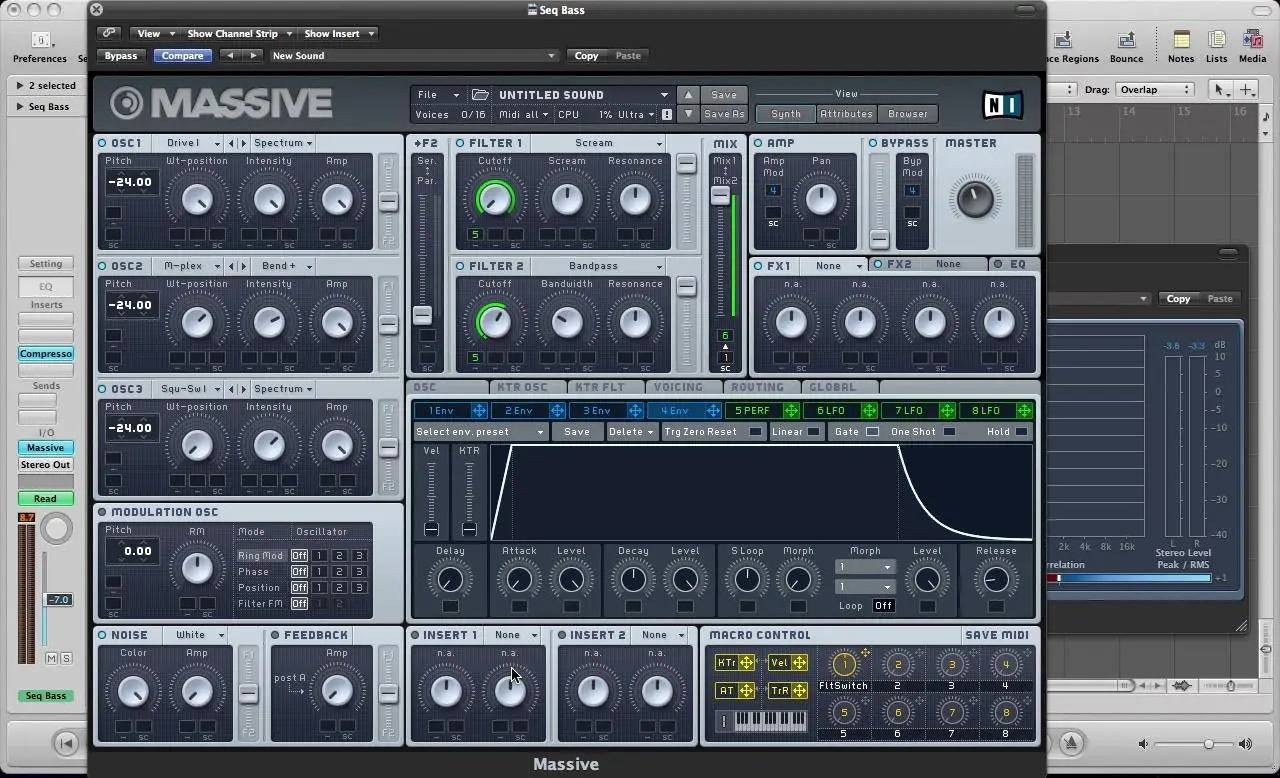Click the 5 PERF modulation cross handle
Viewport: 1280px width, 778px height.
791,411
